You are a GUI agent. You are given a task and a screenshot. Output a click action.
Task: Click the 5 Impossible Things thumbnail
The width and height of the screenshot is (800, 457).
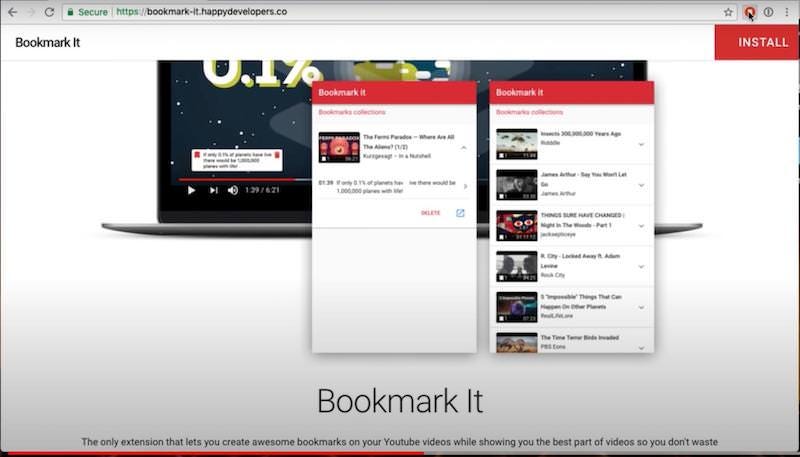(517, 307)
